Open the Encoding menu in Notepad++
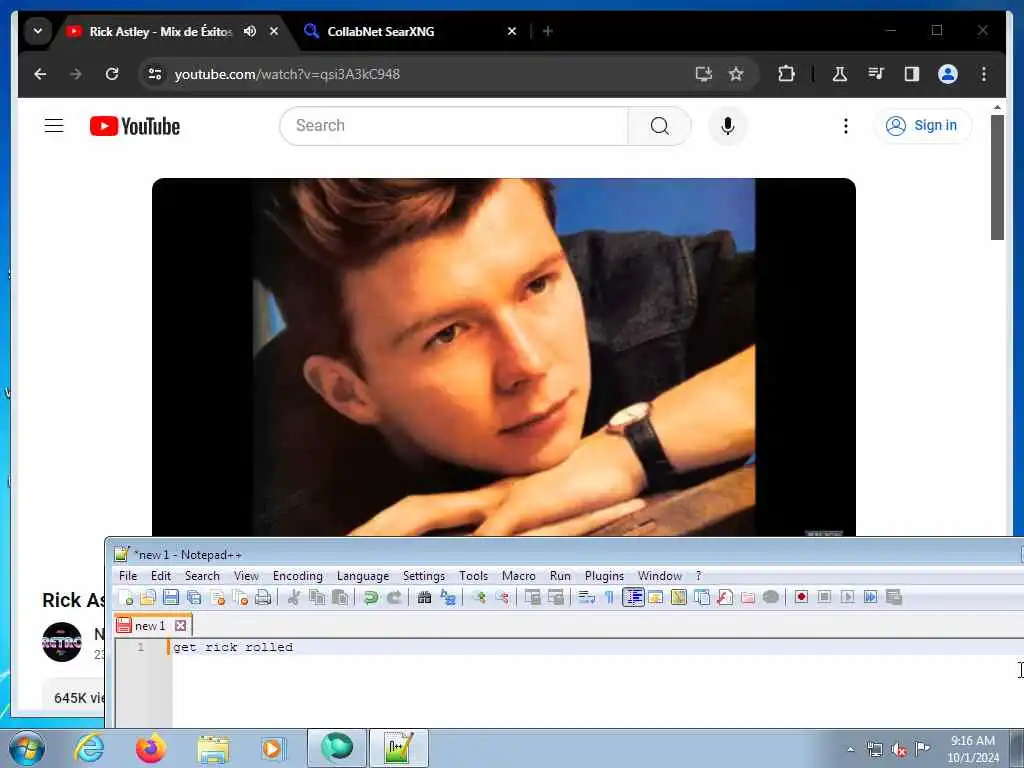The image size is (1024, 768). 298,576
